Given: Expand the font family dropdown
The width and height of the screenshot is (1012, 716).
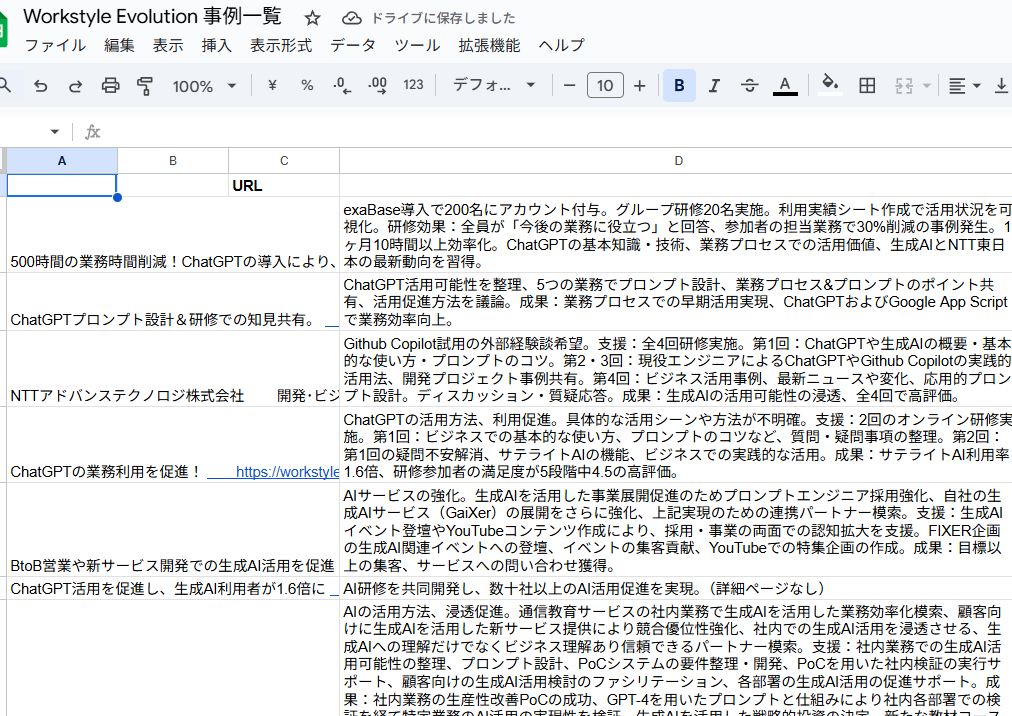Looking at the screenshot, I should pyautogui.click(x=494, y=86).
